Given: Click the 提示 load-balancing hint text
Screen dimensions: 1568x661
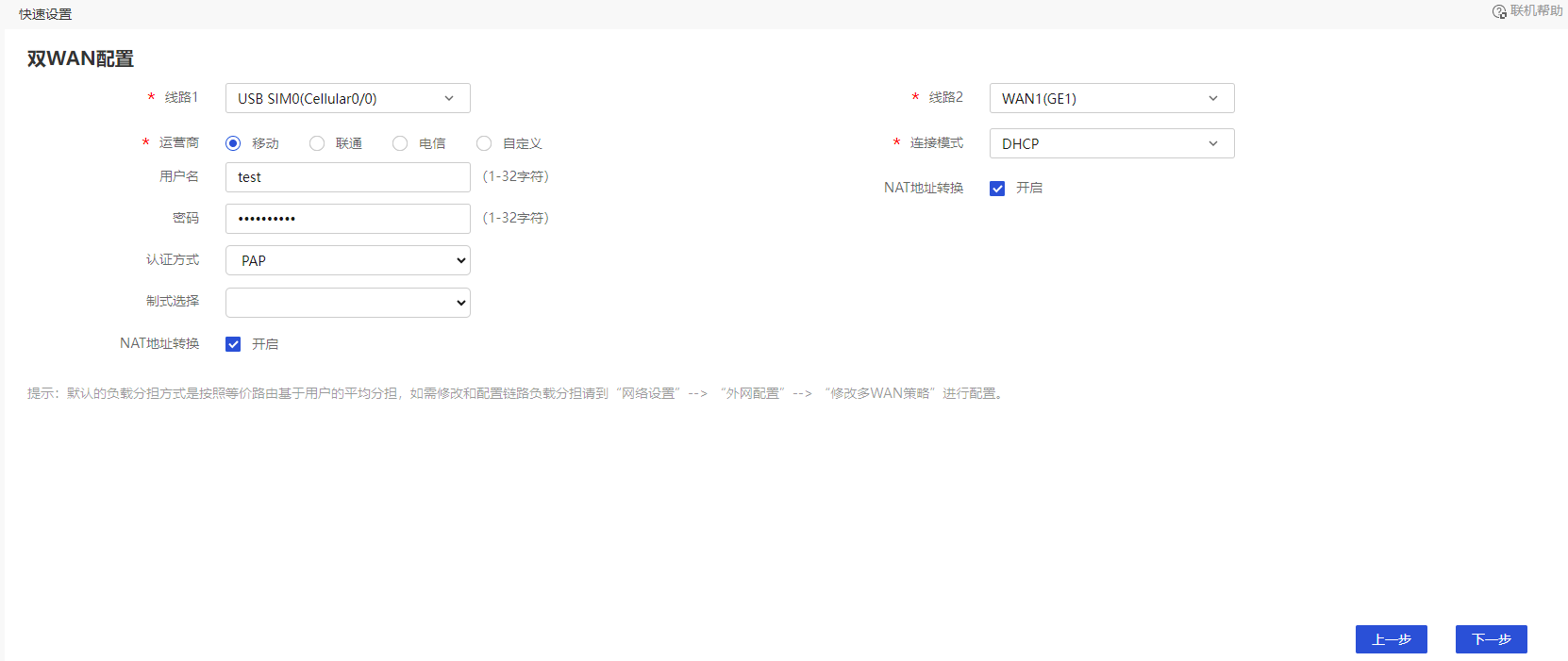Looking at the screenshot, I should click(517, 393).
